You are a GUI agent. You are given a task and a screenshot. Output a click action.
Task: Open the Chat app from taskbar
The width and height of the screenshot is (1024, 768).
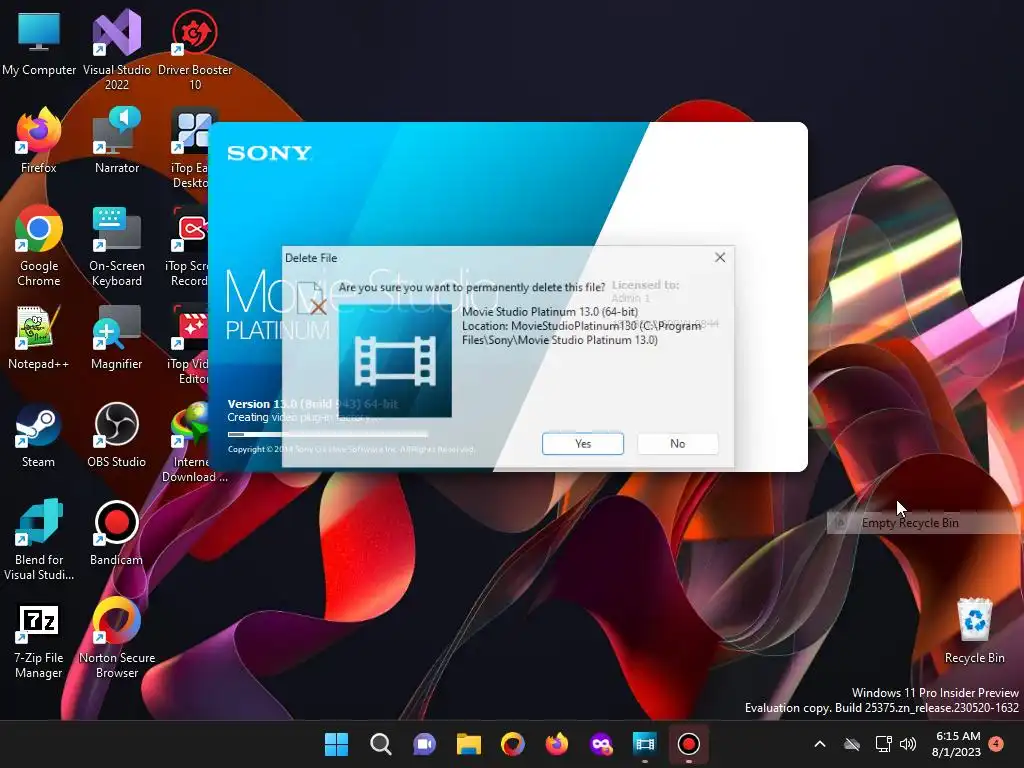(x=424, y=744)
